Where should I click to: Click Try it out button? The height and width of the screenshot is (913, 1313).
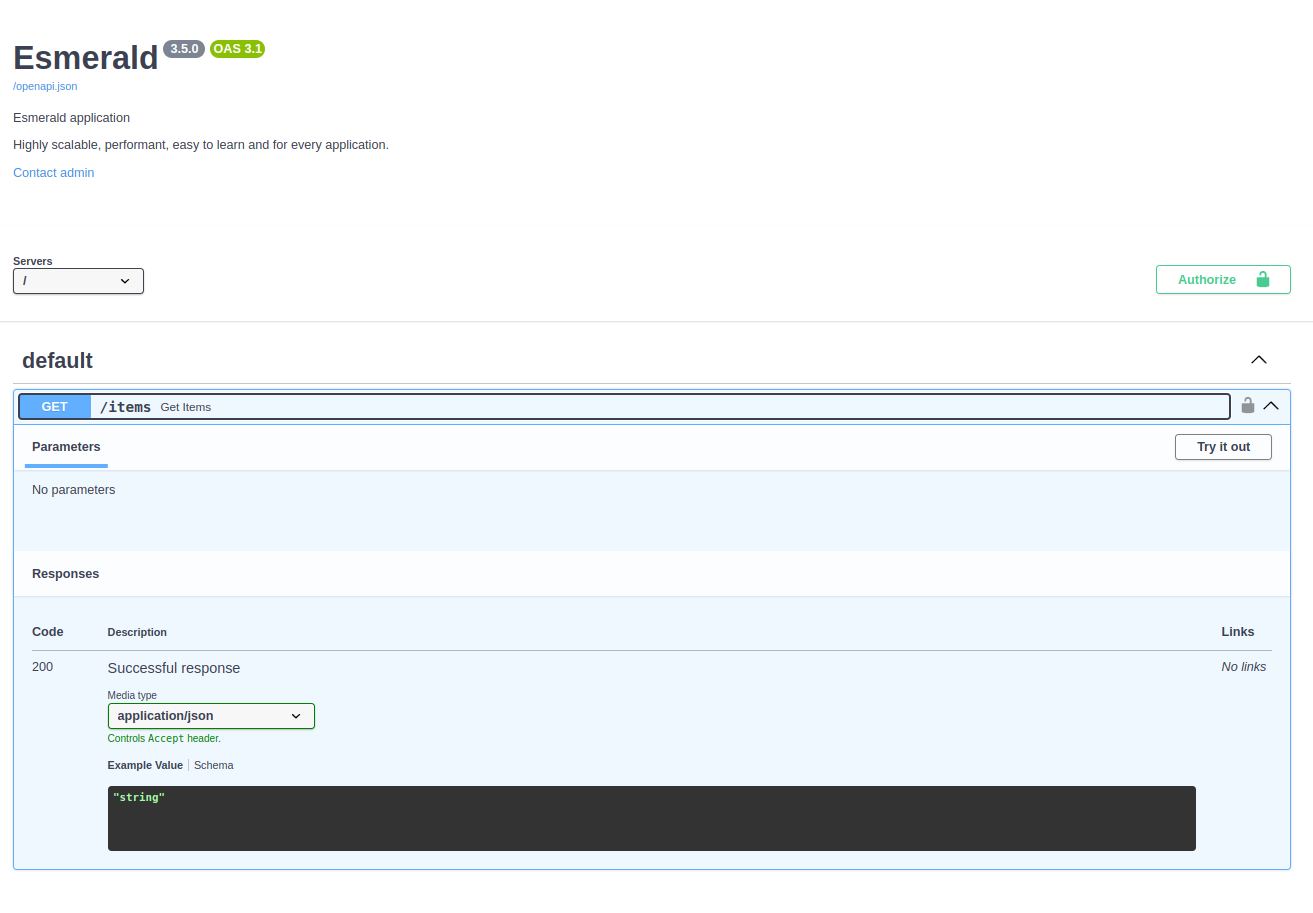pos(1223,447)
